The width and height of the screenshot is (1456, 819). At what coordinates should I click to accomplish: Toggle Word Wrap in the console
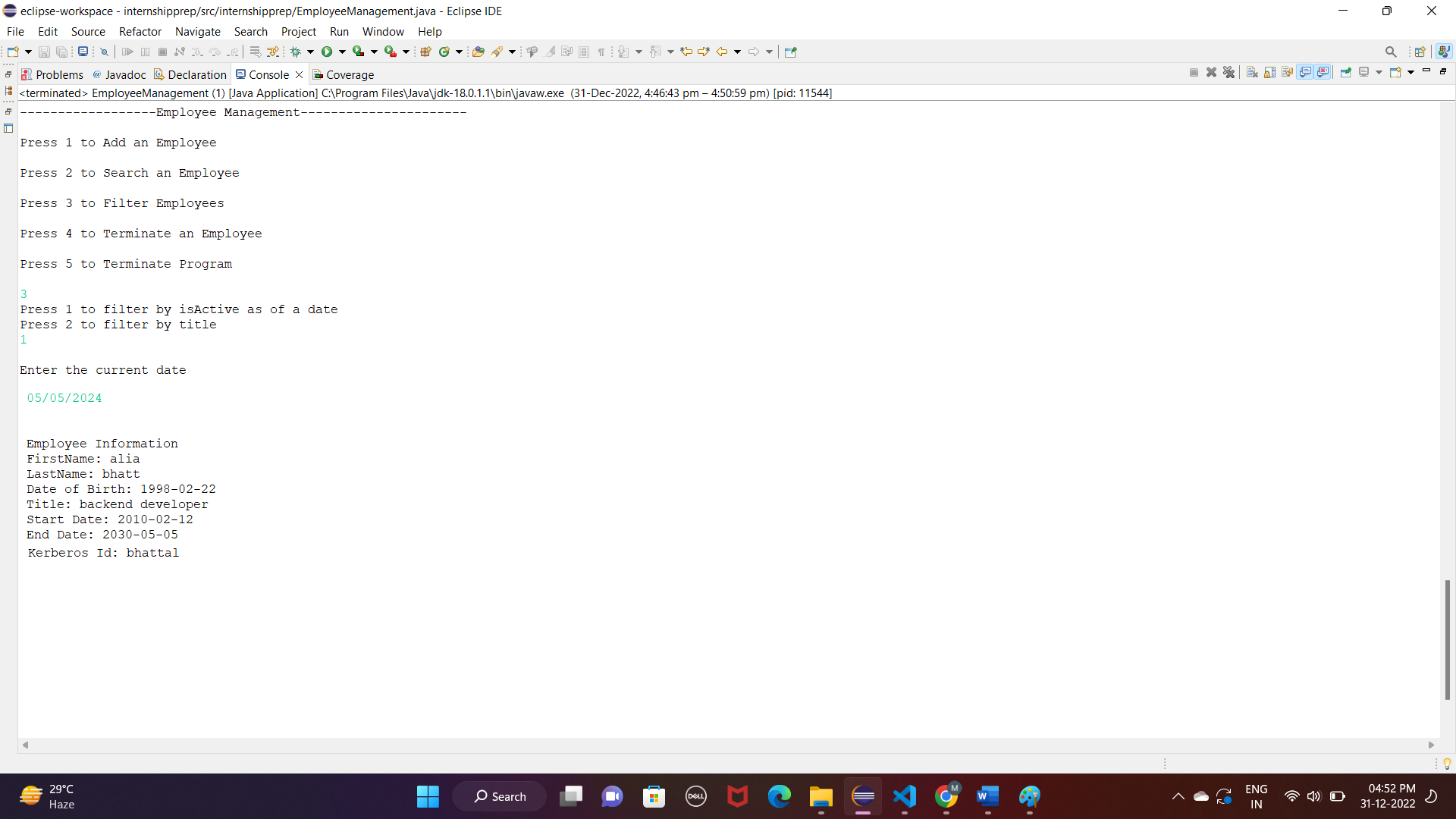pos(1288,73)
